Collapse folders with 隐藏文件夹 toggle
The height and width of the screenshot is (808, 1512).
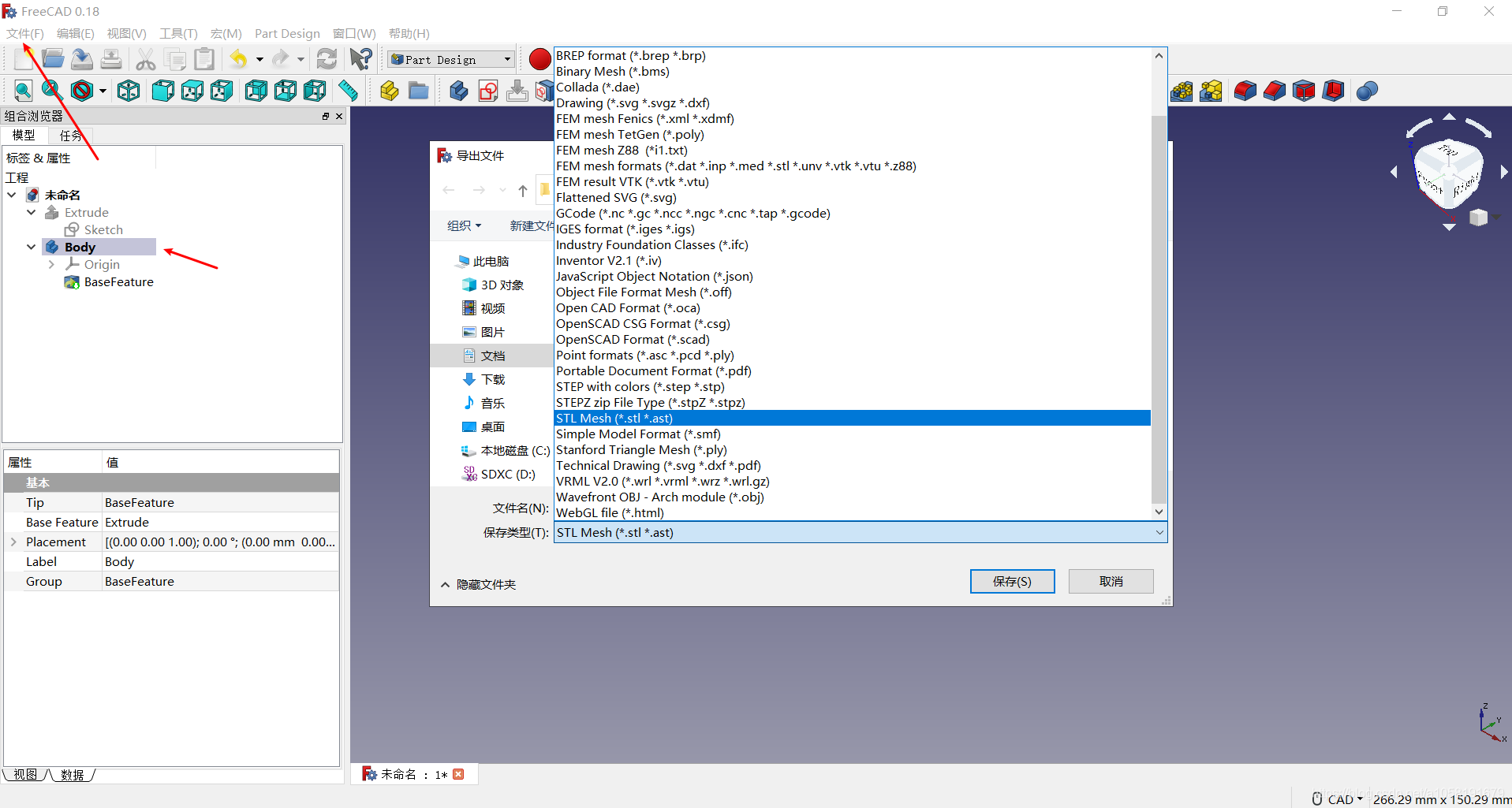point(478,584)
